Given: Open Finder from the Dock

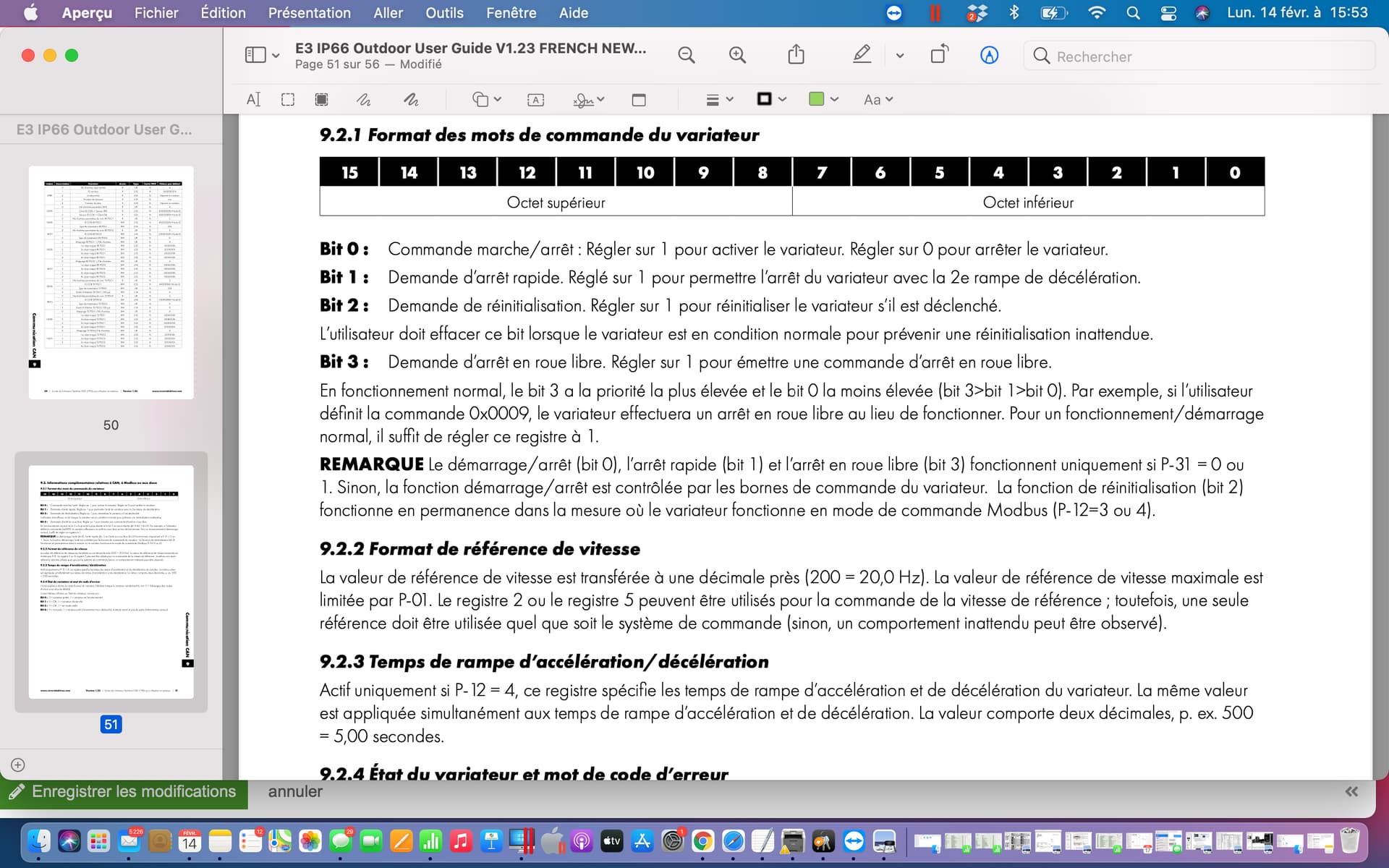Looking at the screenshot, I should [39, 841].
